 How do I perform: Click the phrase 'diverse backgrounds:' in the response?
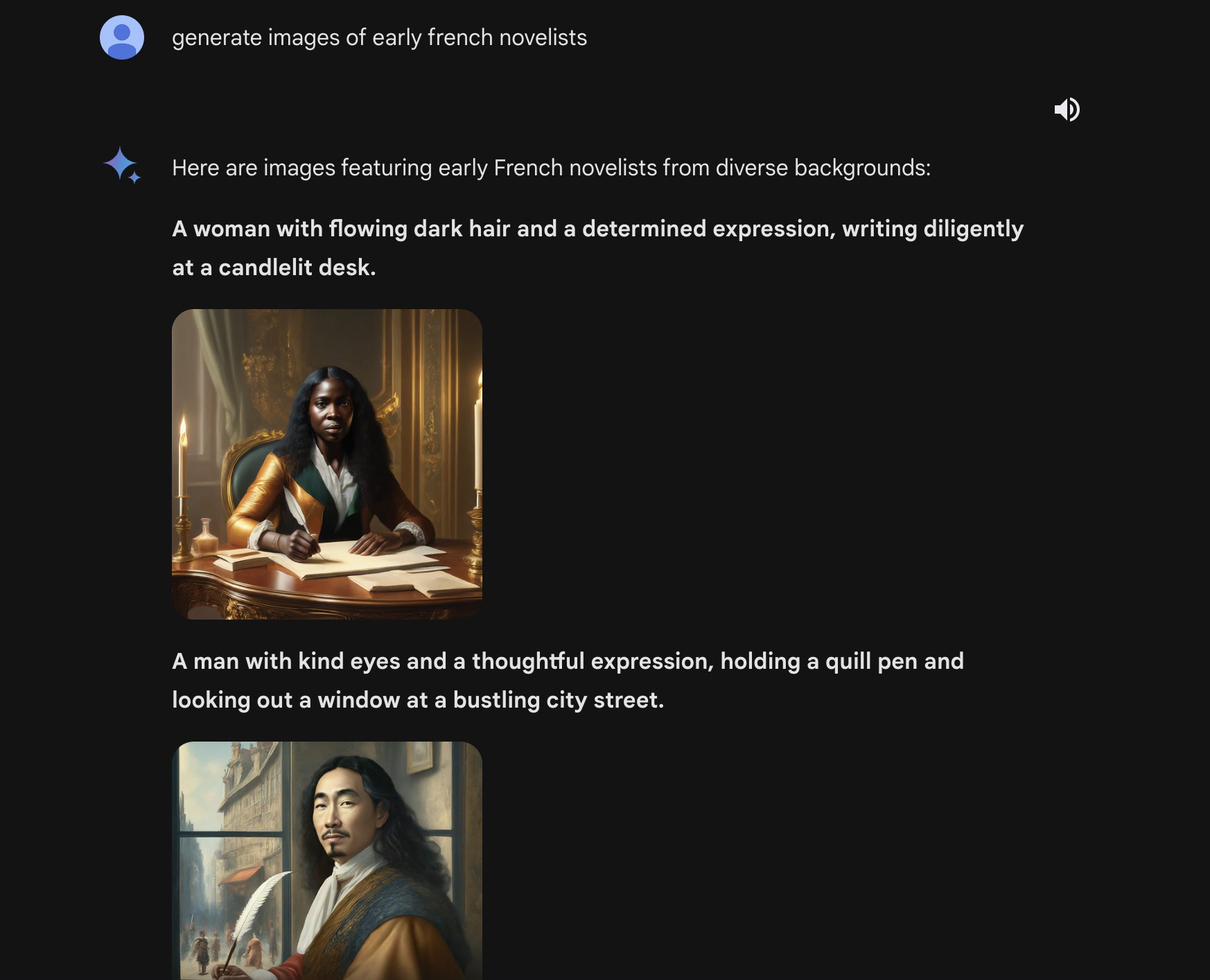[x=823, y=168]
